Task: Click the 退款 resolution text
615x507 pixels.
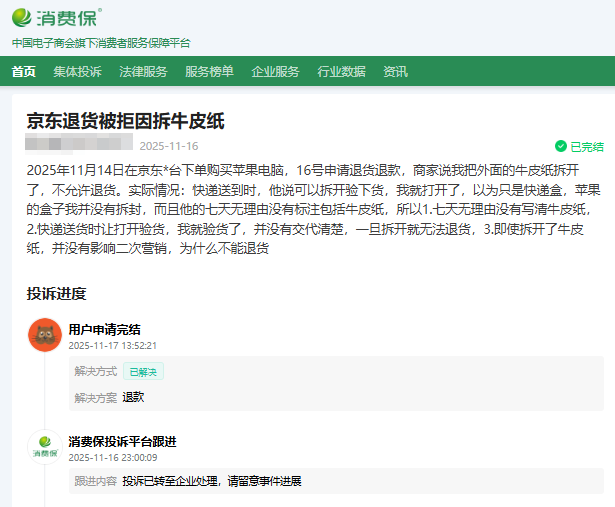Action: pos(133,397)
